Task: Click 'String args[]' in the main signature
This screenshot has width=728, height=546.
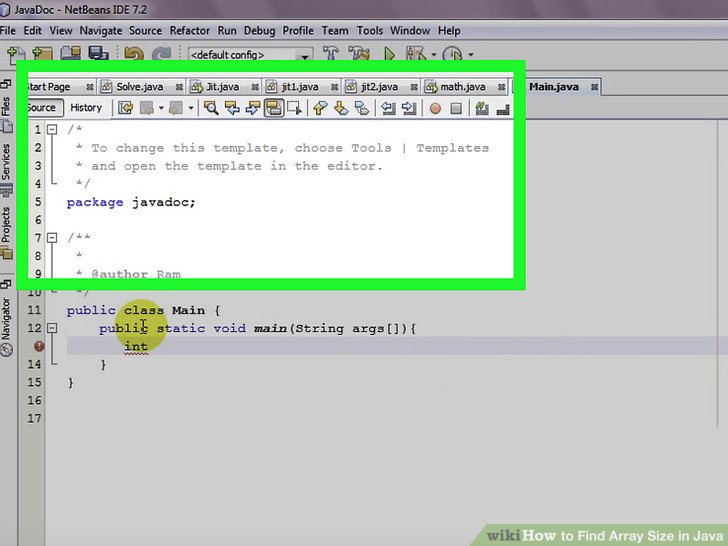Action: [x=347, y=328]
